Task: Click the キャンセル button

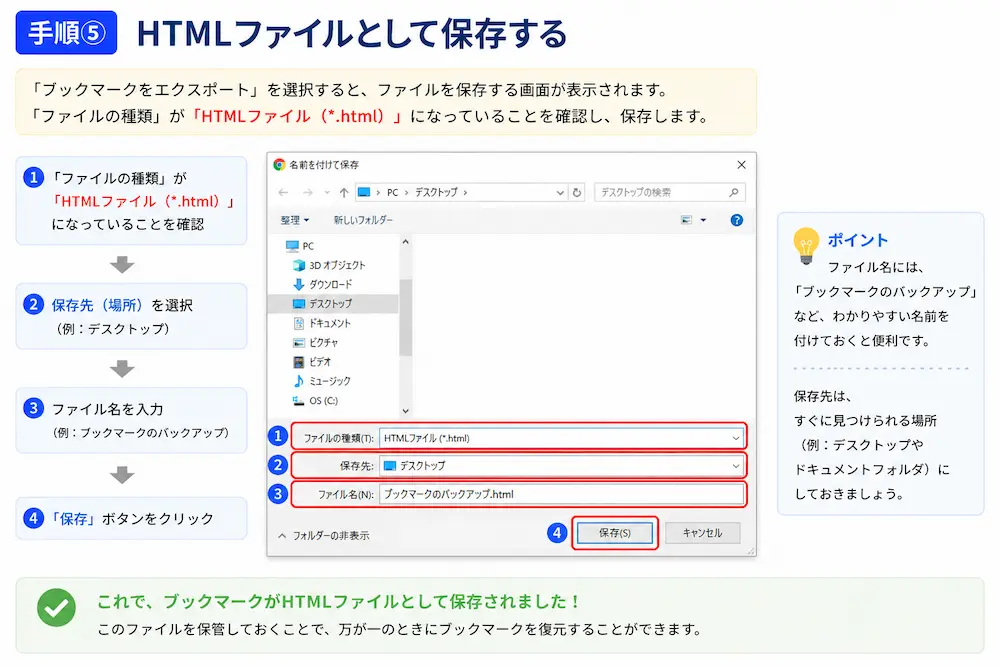Action: pyautogui.click(x=702, y=532)
